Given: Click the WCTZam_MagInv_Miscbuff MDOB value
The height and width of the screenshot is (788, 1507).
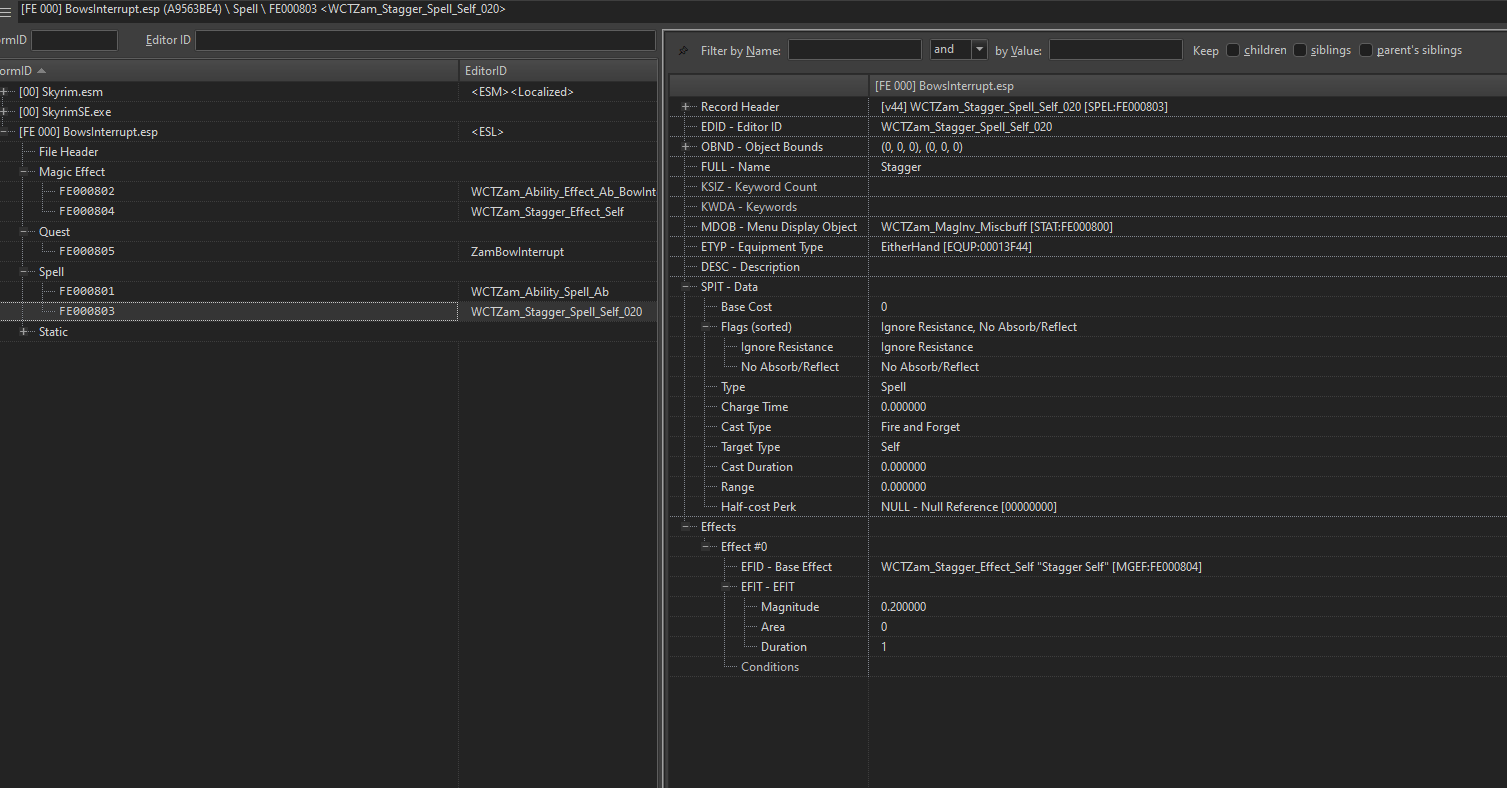Looking at the screenshot, I should point(997,227).
